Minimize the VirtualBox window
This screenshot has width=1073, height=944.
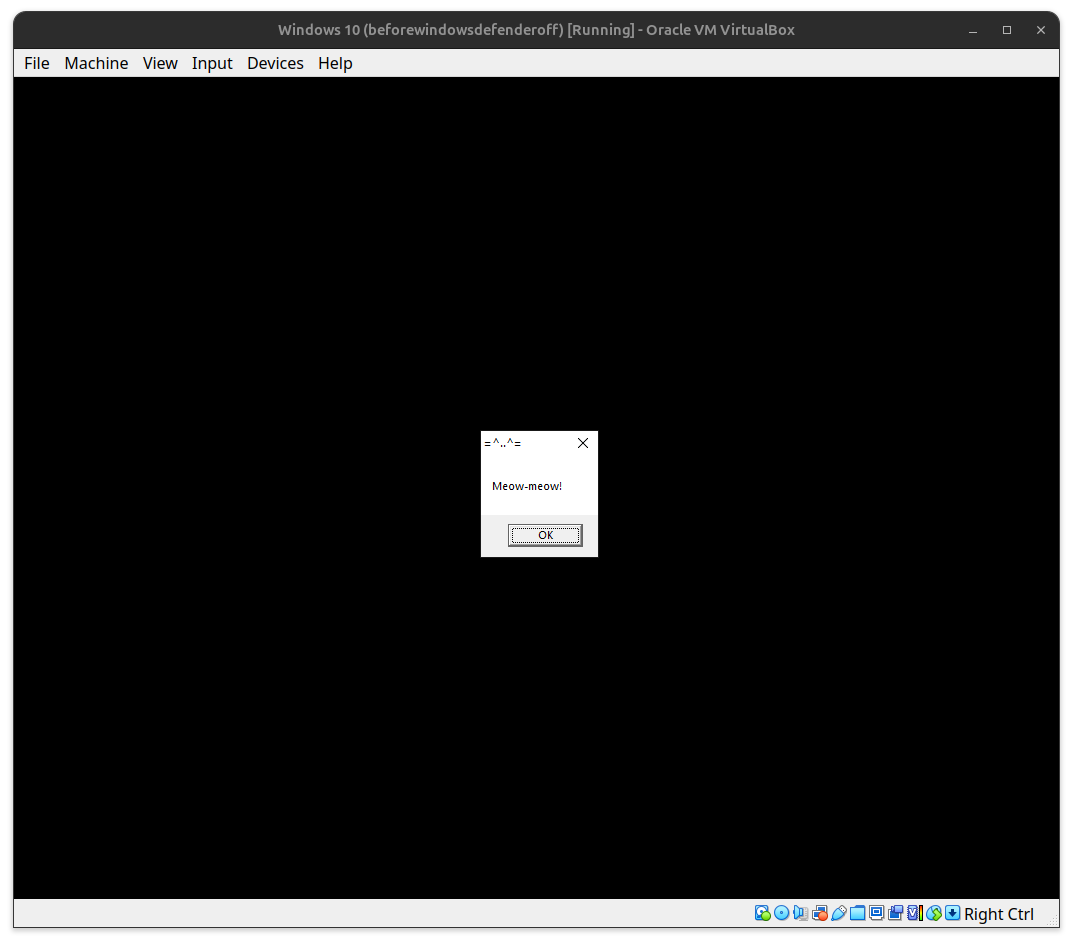(973, 30)
